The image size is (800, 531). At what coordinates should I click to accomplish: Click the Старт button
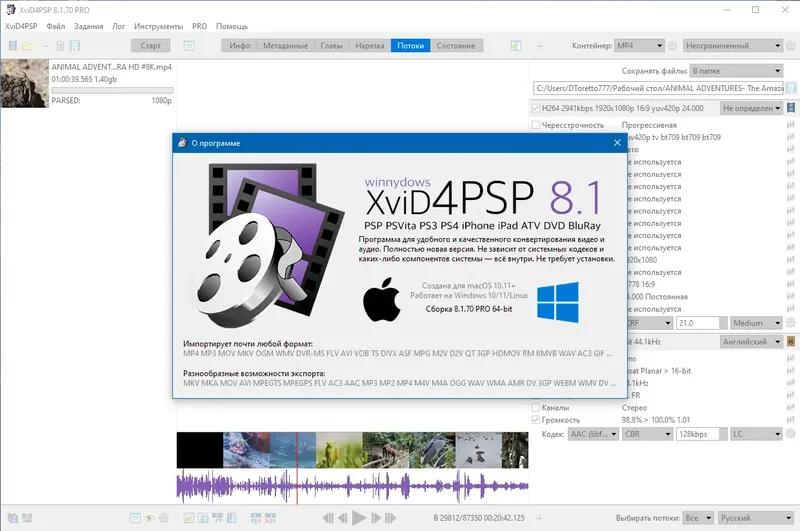pyautogui.click(x=151, y=45)
